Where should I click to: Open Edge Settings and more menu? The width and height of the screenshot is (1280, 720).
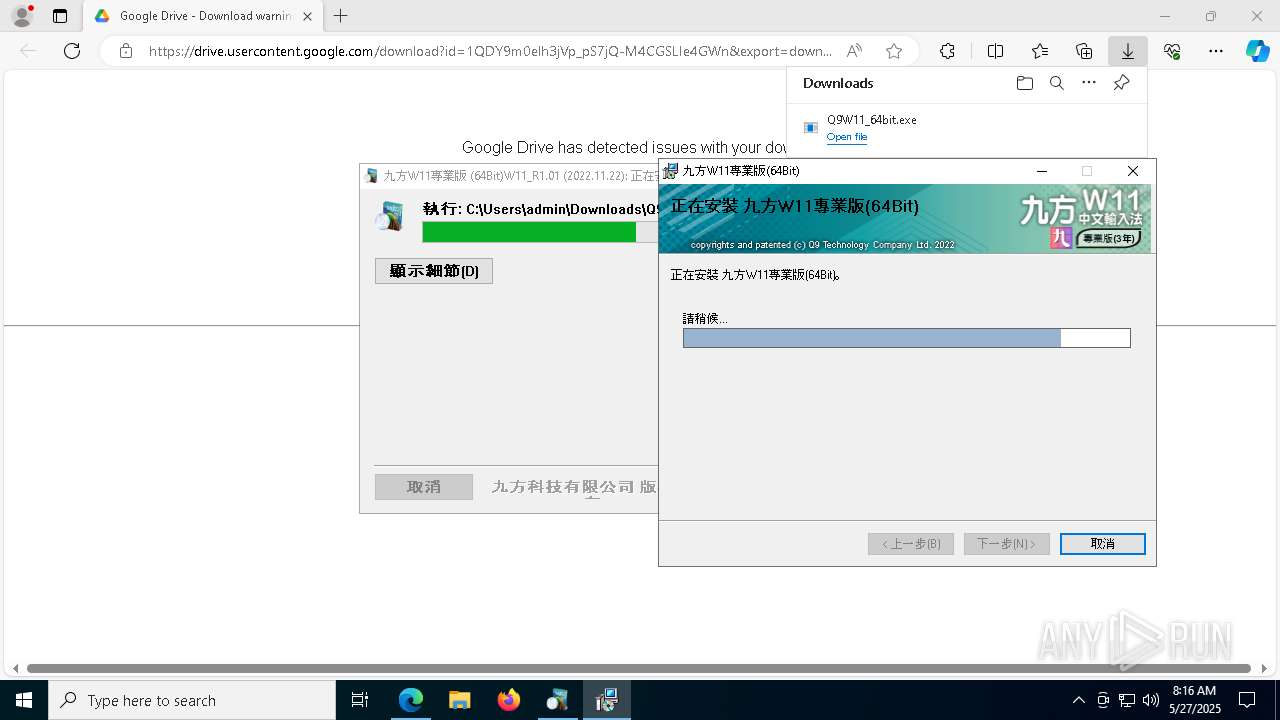(1216, 51)
